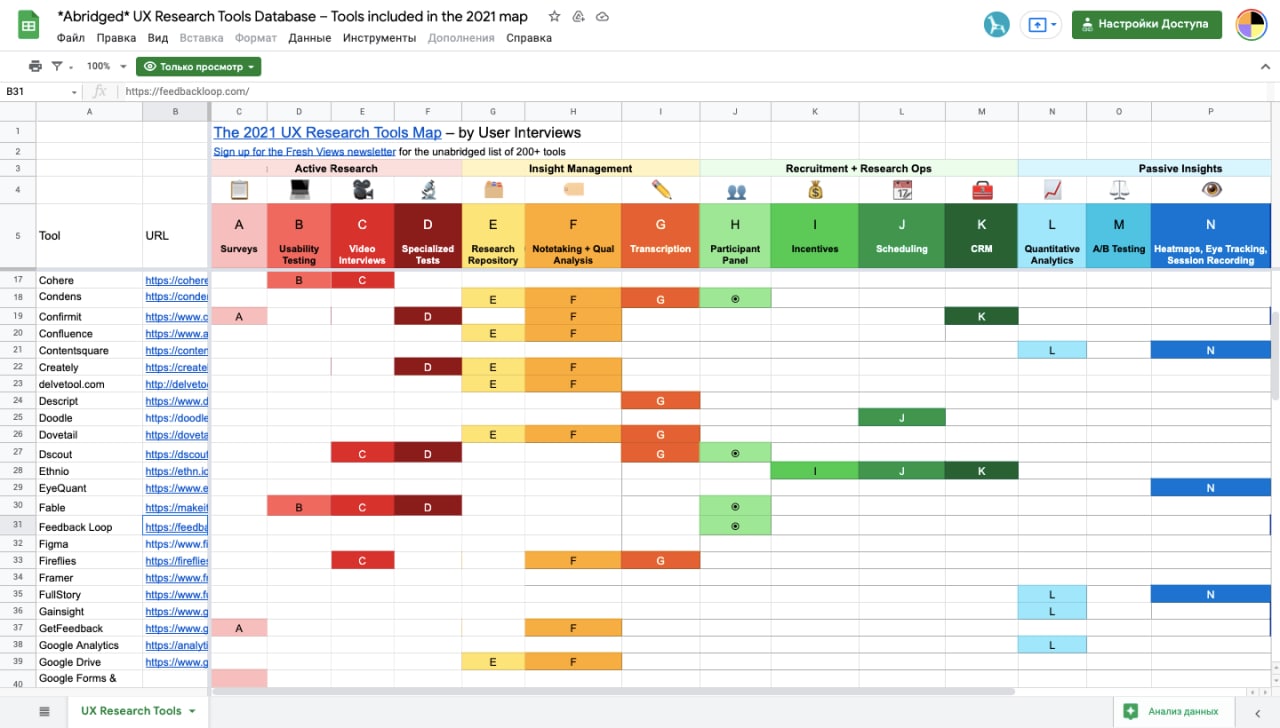Click the add to Drive icon
This screenshot has width=1280, height=728.
tap(578, 17)
